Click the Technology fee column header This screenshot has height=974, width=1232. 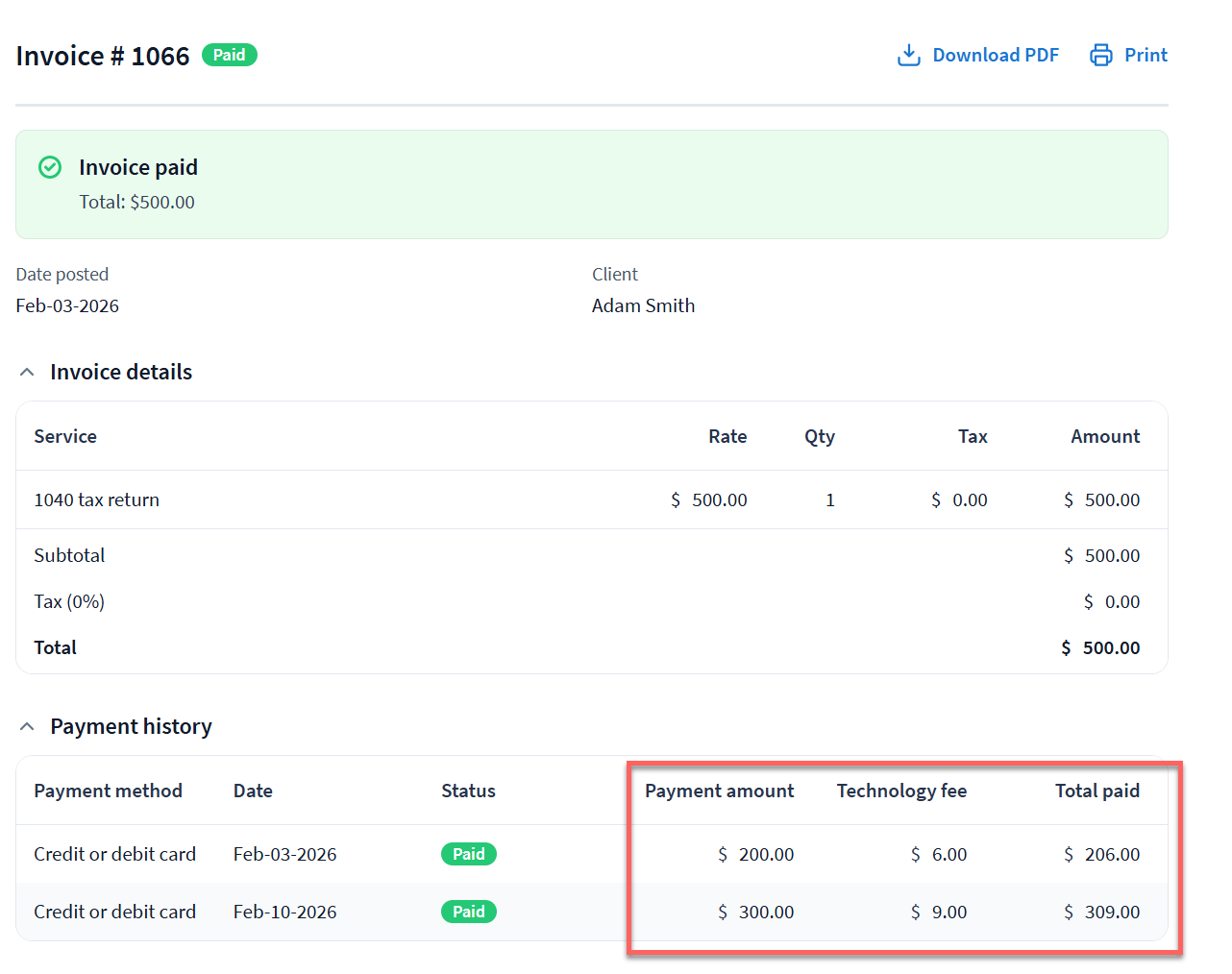click(x=900, y=791)
